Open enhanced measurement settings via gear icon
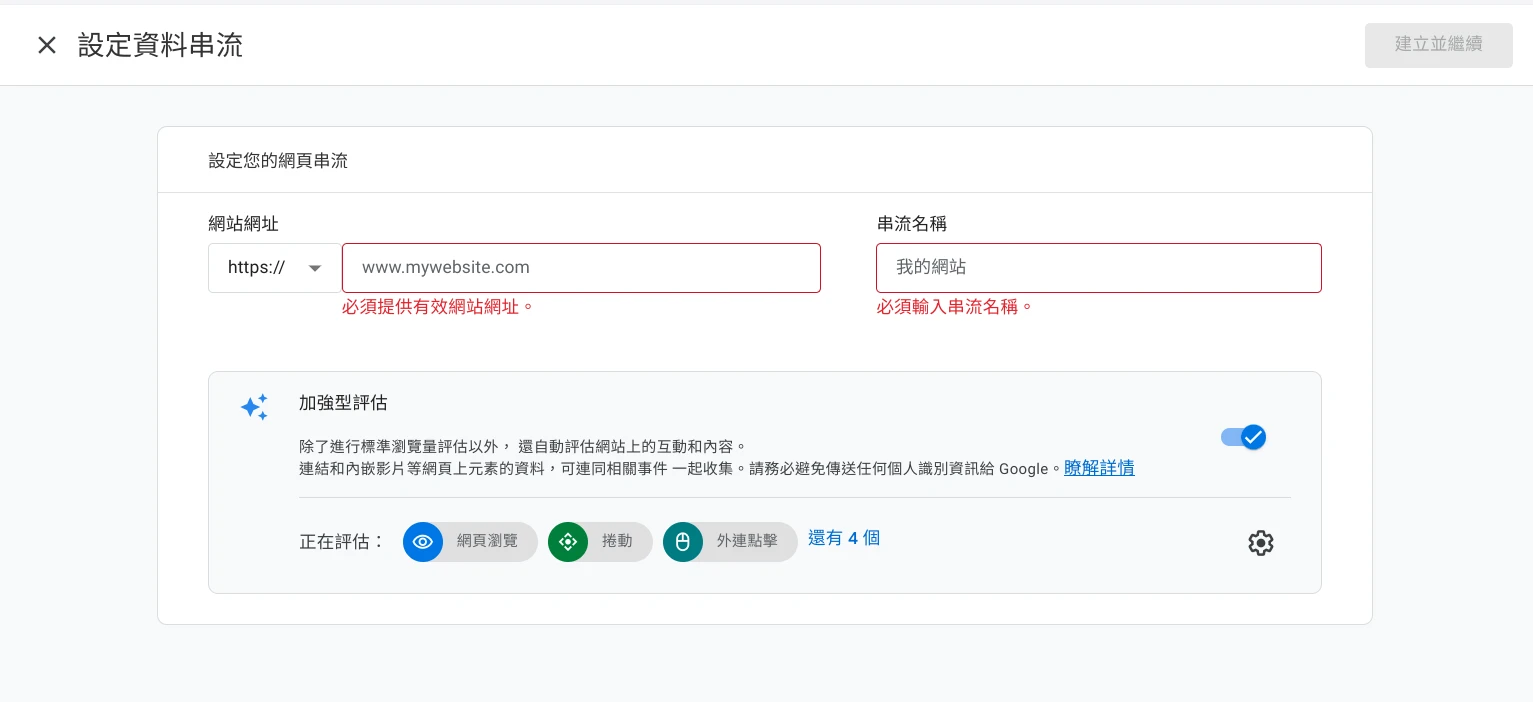Image resolution: width=1533 pixels, height=702 pixels. [1260, 543]
